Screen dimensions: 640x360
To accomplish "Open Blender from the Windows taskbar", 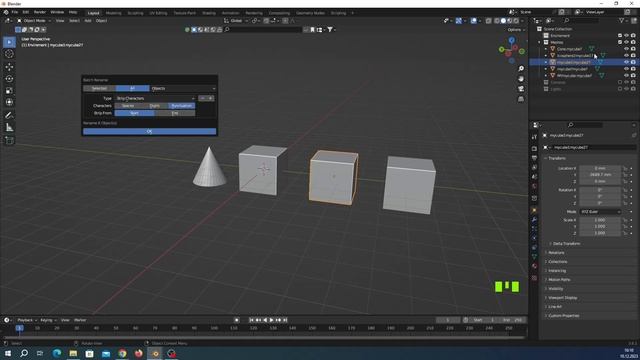I will tap(155, 353).
